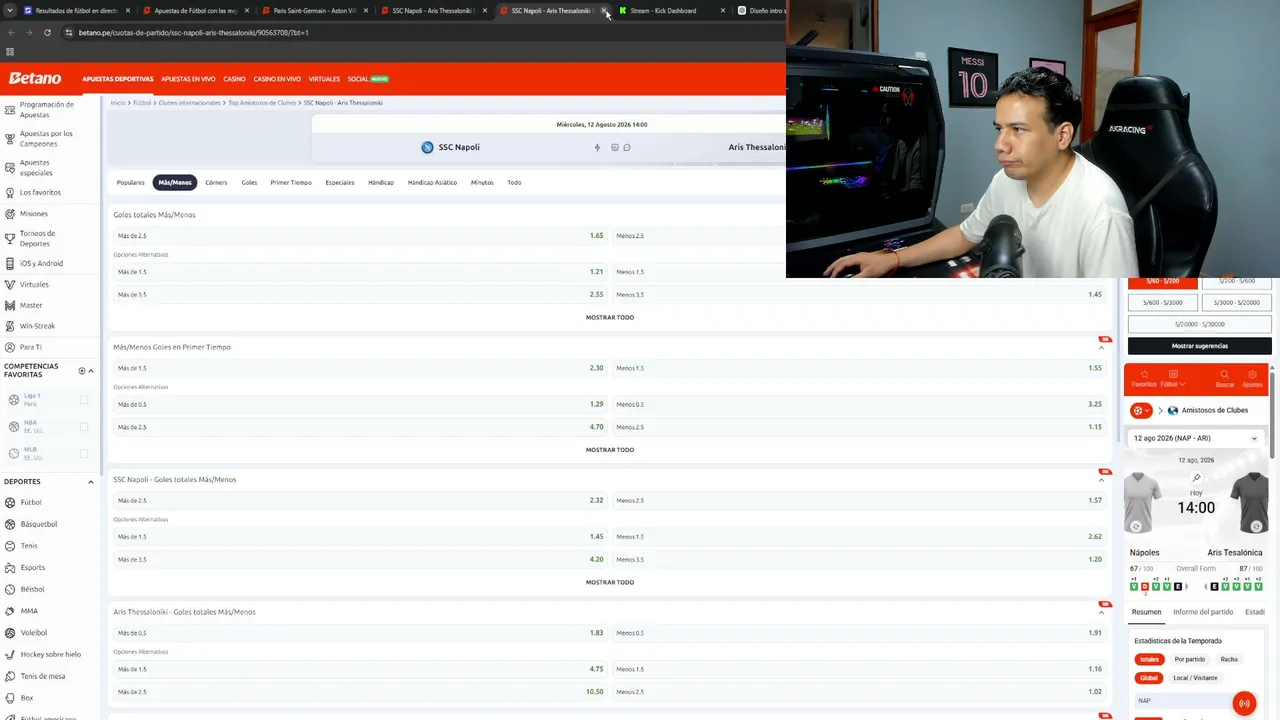Select the Local / Visitante filter pill
This screenshot has width=1280, height=720.
click(x=1195, y=678)
